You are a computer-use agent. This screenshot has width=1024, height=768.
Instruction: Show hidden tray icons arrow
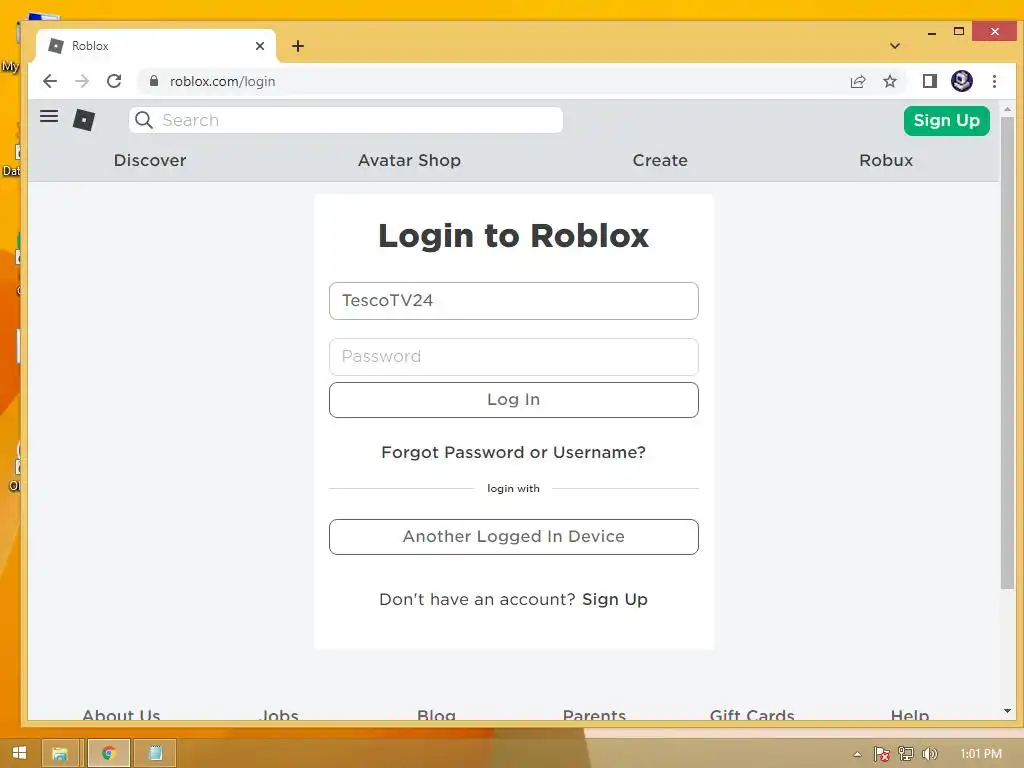point(857,754)
